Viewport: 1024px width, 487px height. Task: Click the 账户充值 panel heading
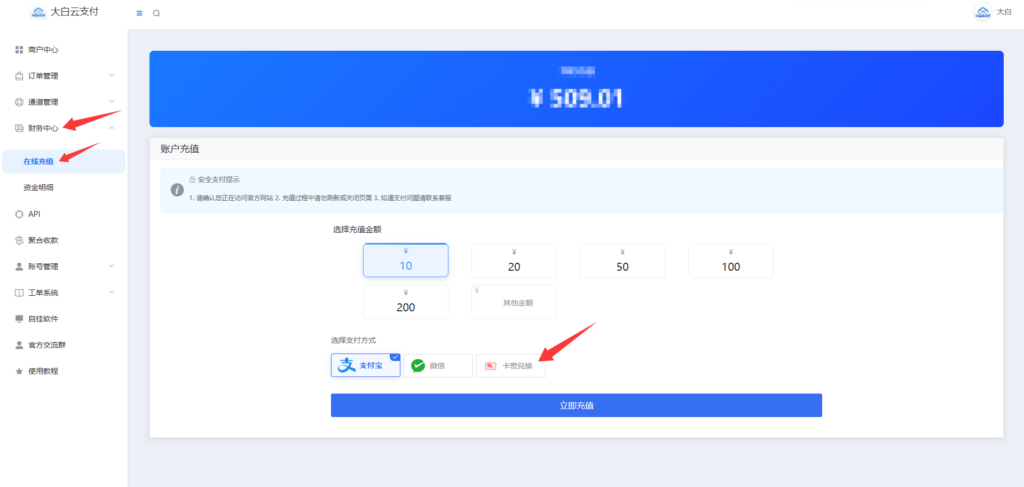coord(180,149)
